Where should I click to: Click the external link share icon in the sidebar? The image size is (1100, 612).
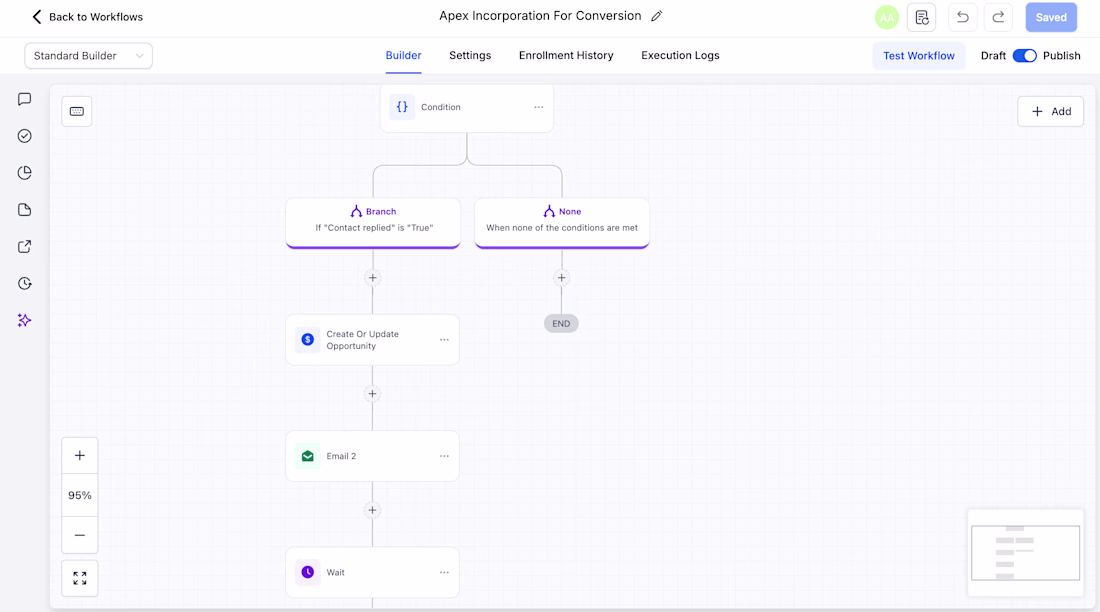click(25, 246)
